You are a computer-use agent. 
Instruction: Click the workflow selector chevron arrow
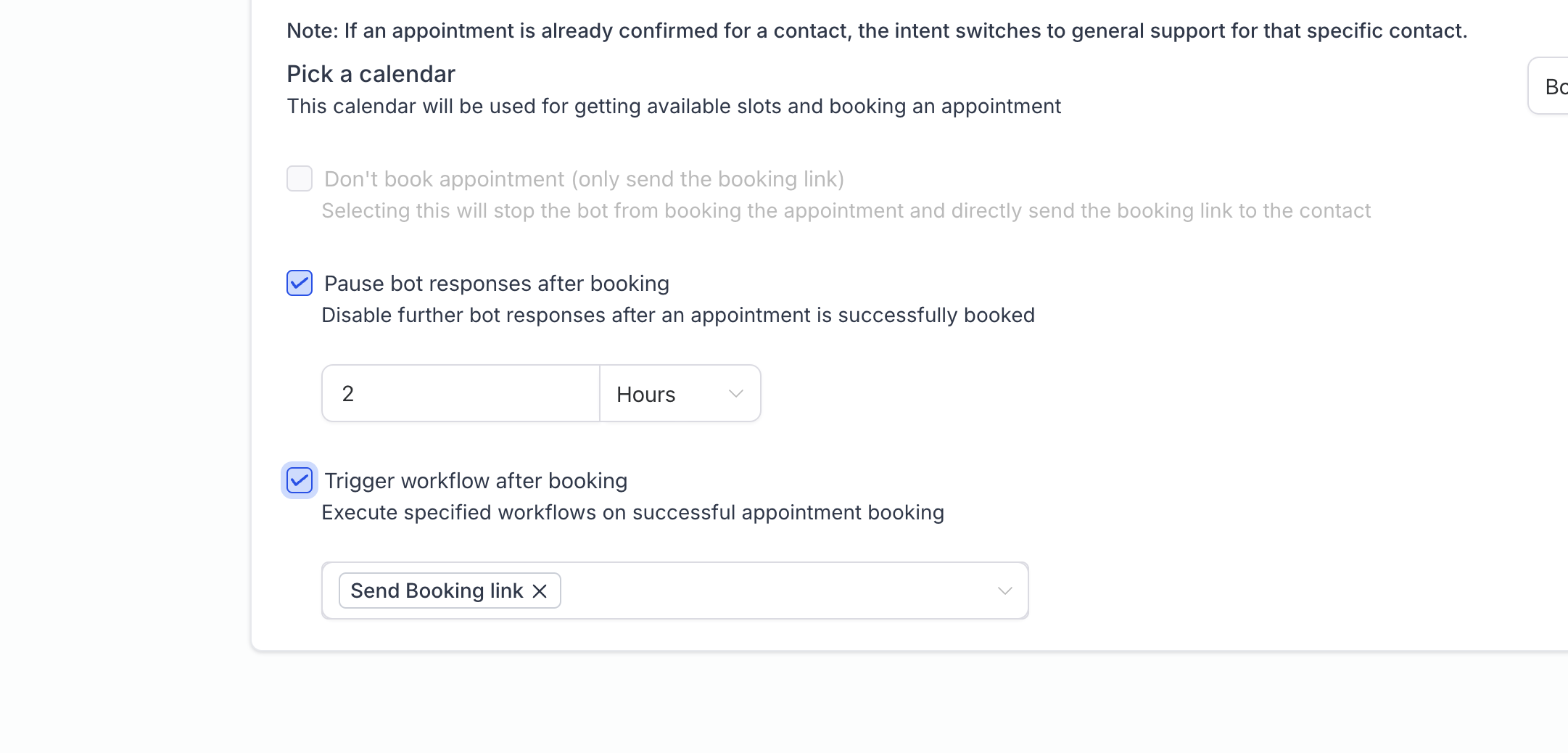[1004, 591]
